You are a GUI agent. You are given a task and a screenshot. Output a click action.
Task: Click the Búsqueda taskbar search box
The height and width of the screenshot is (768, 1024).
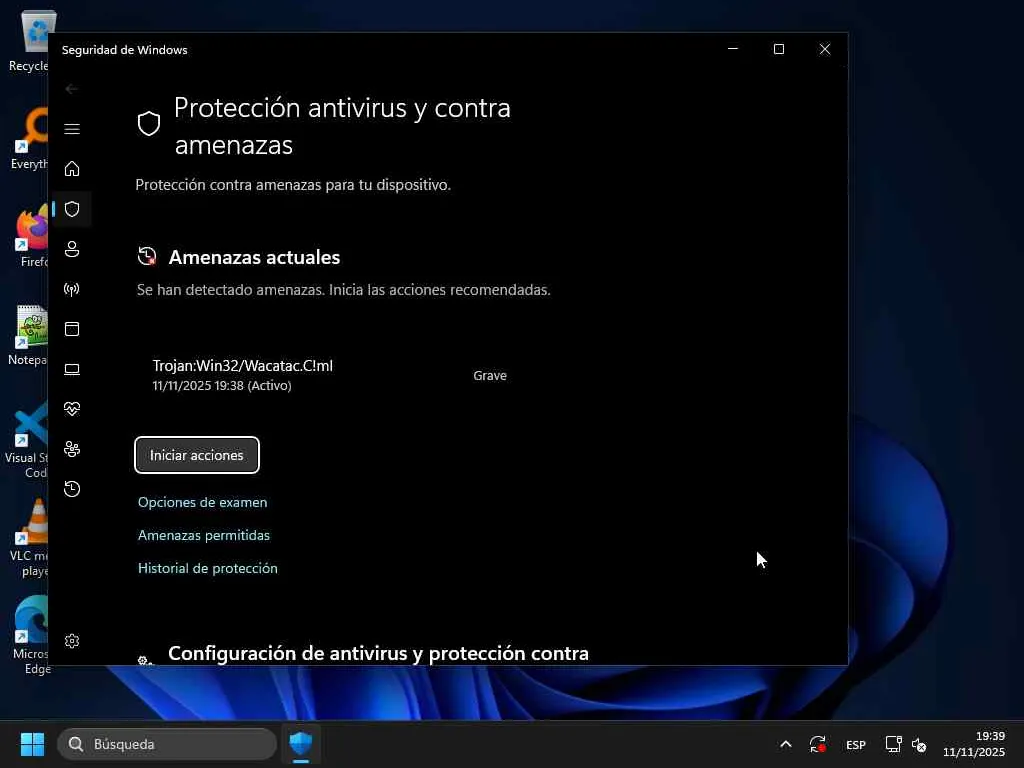pyautogui.click(x=167, y=744)
